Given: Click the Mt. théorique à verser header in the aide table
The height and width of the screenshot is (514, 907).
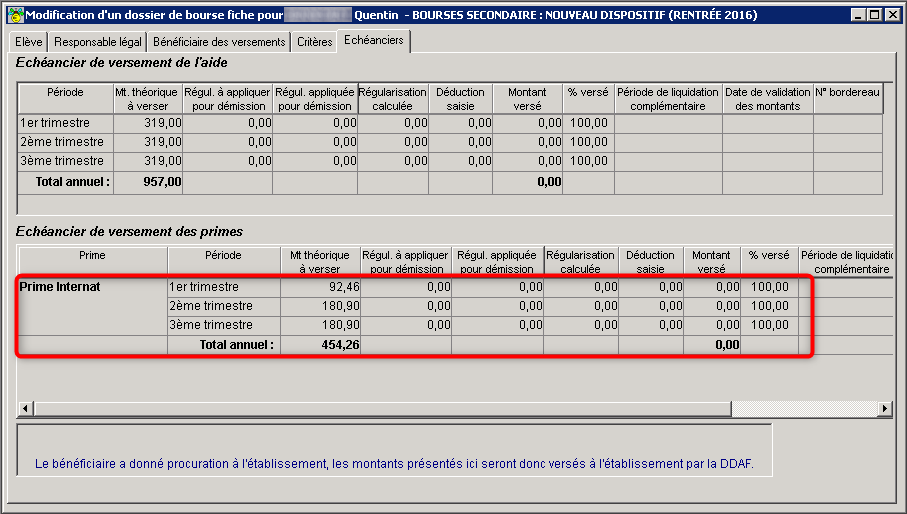Looking at the screenshot, I should pos(147,99).
